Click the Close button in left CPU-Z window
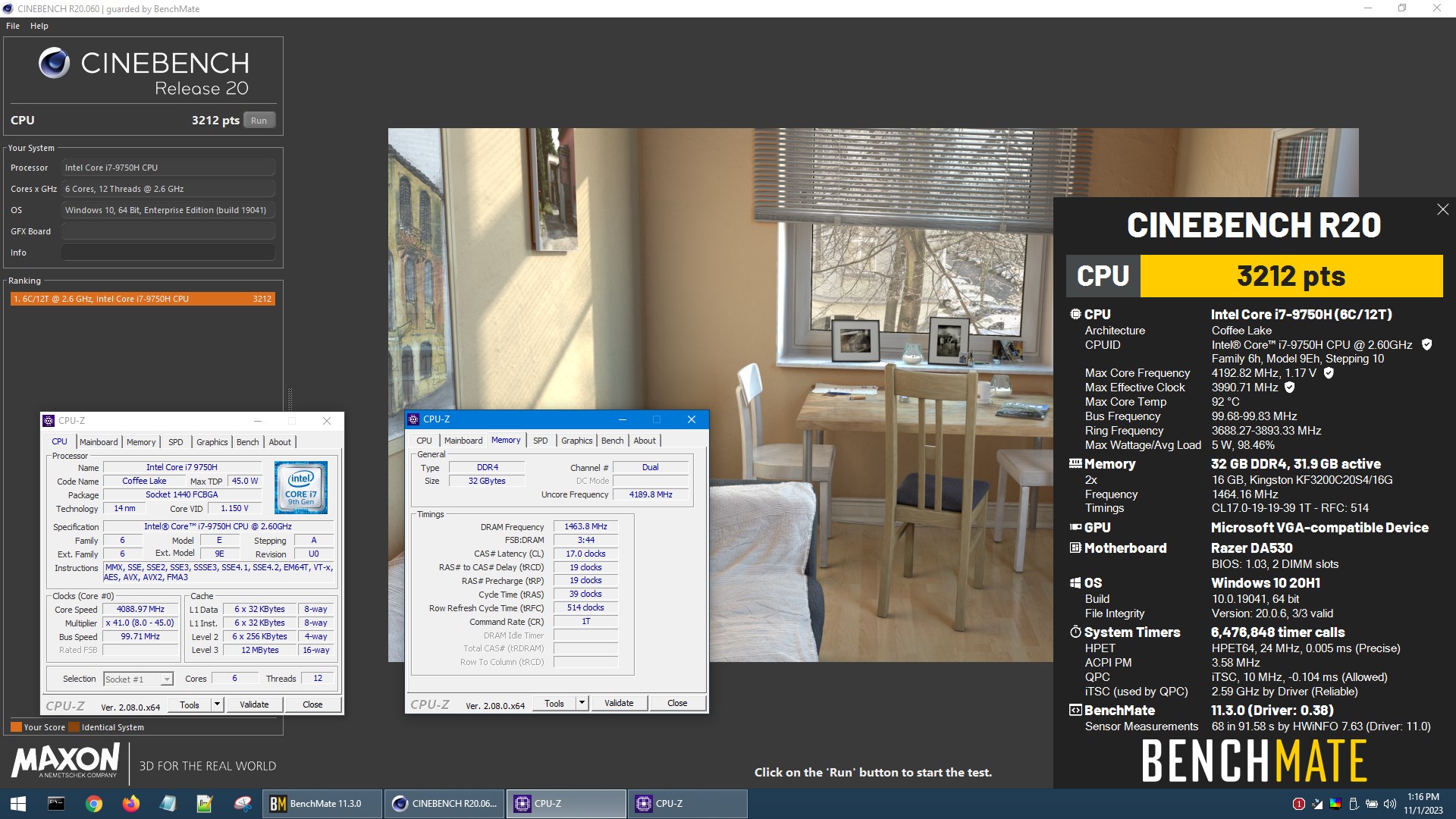This screenshot has height=819, width=1456. 312,704
